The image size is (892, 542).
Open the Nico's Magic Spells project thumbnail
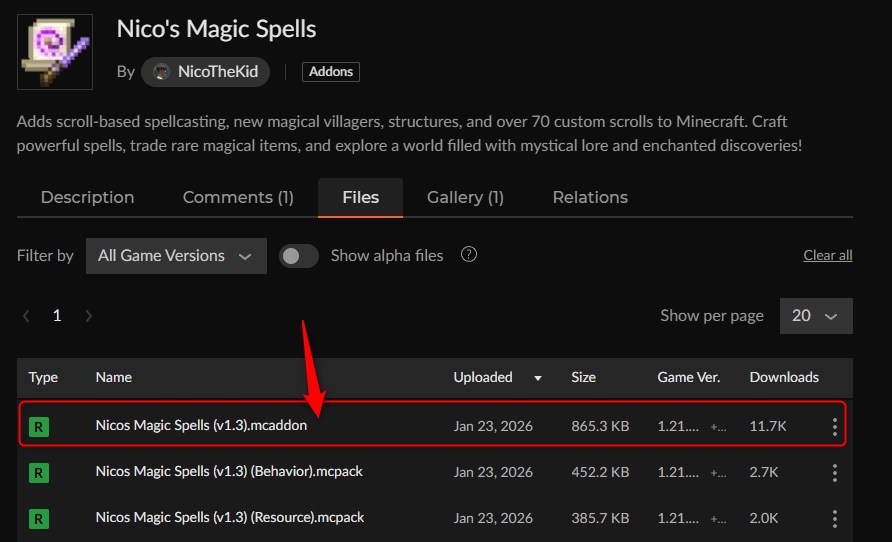coord(55,52)
